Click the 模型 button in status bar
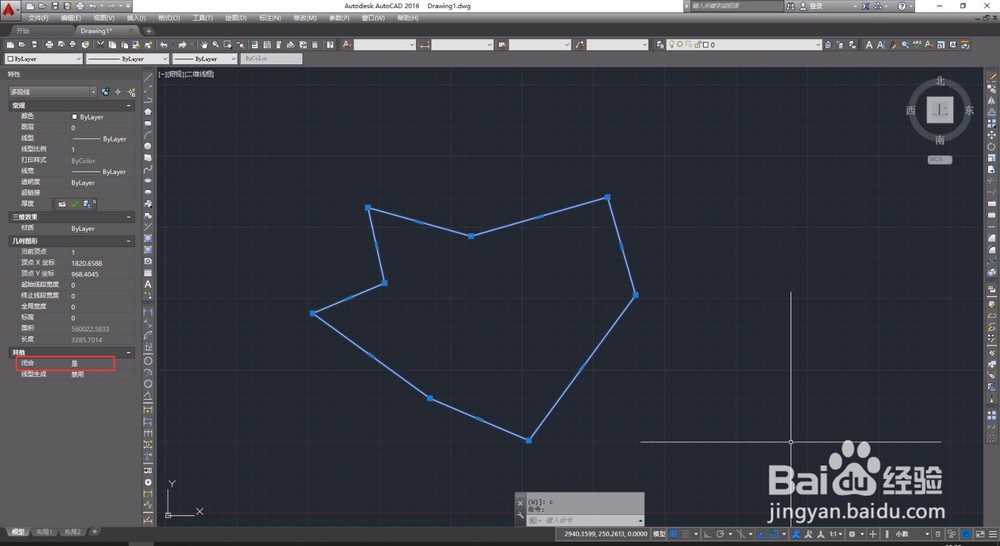1000x546 pixels. pyautogui.click(x=659, y=534)
